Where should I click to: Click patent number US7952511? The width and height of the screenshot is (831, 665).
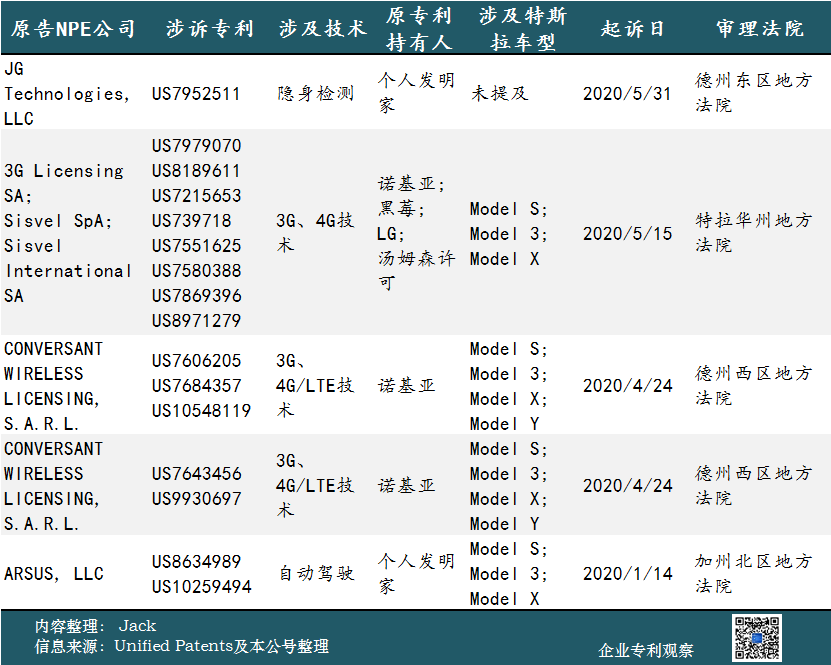[196, 94]
